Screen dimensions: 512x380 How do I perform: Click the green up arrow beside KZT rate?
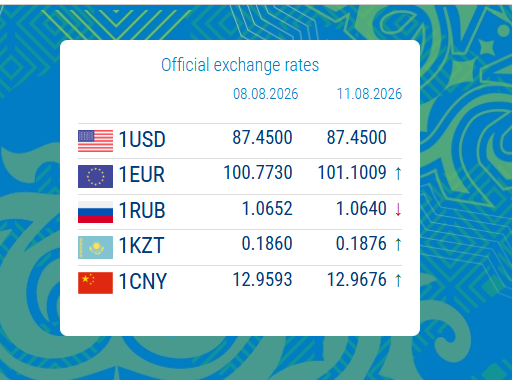pyautogui.click(x=398, y=244)
